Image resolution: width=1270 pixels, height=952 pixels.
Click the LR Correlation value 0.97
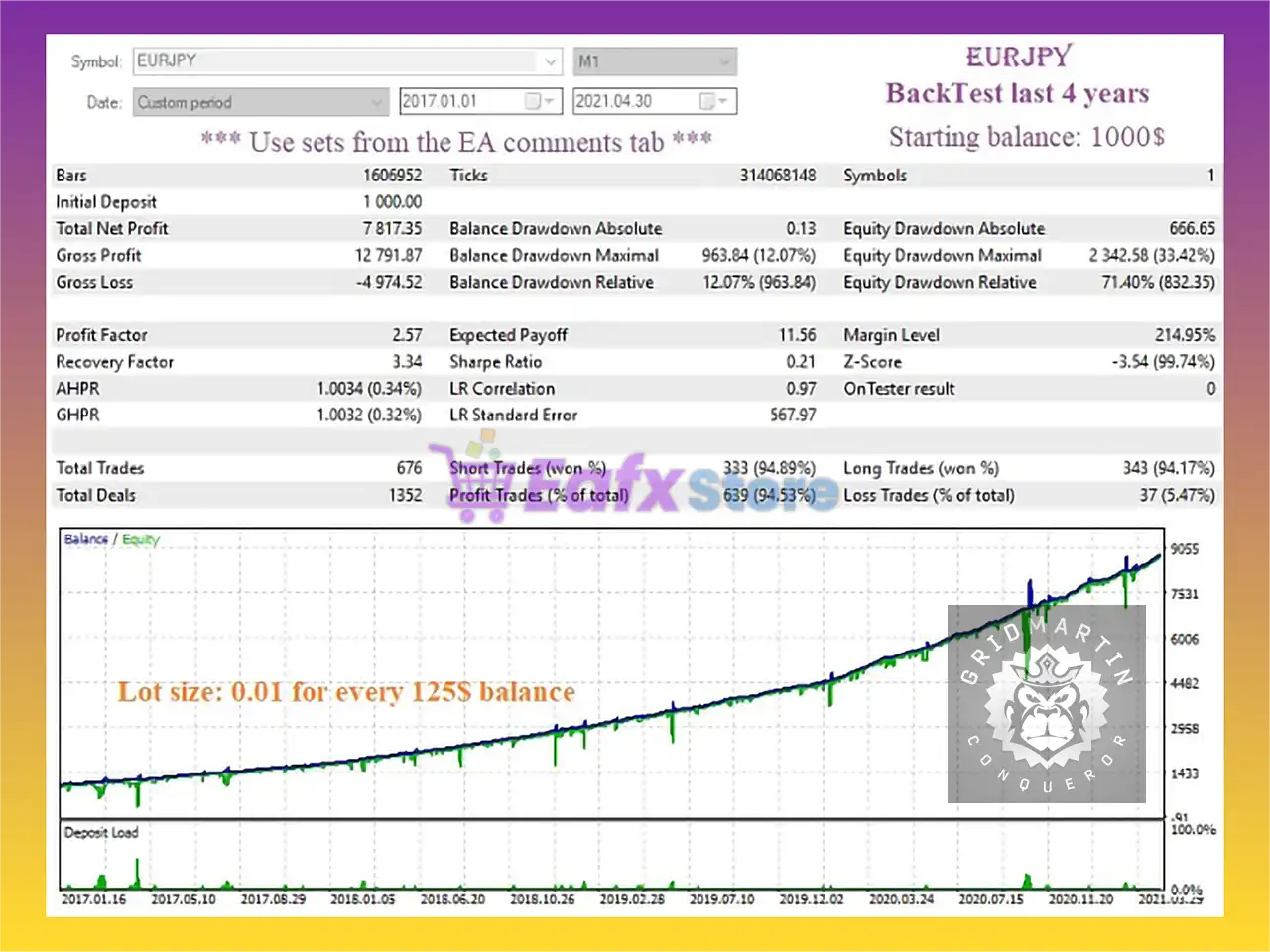pos(801,390)
